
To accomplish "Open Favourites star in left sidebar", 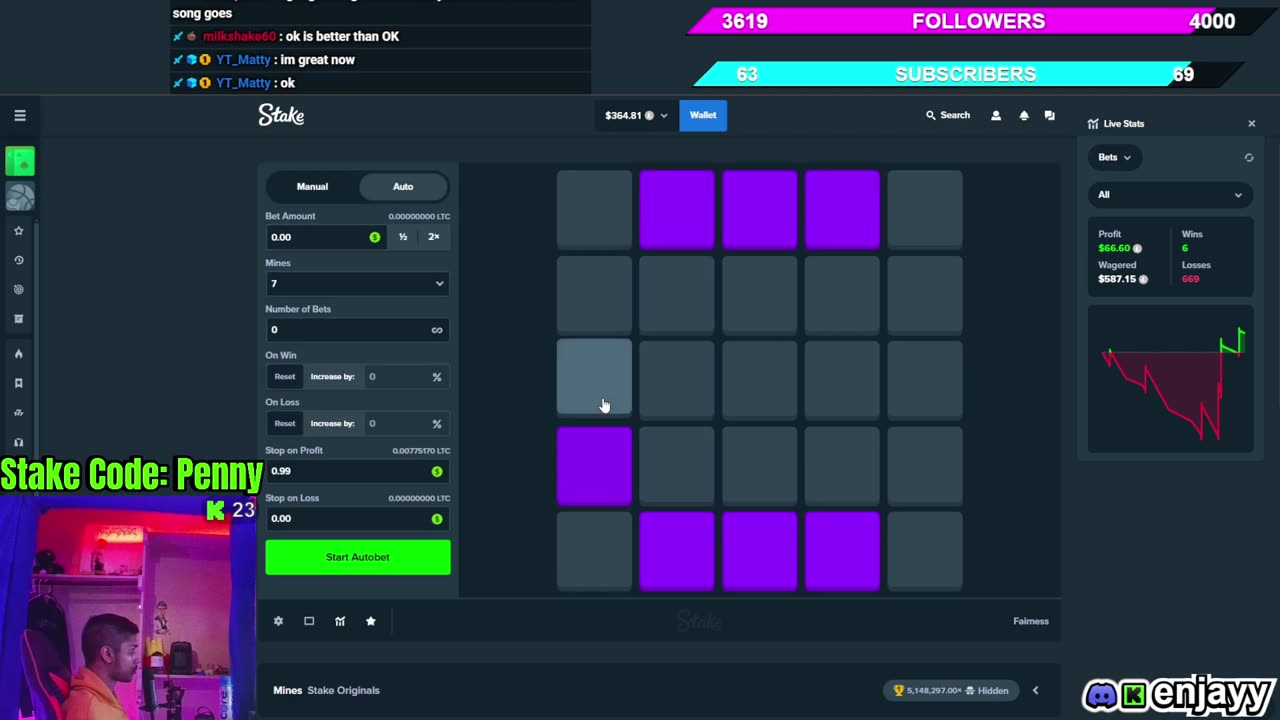I will [x=18, y=231].
